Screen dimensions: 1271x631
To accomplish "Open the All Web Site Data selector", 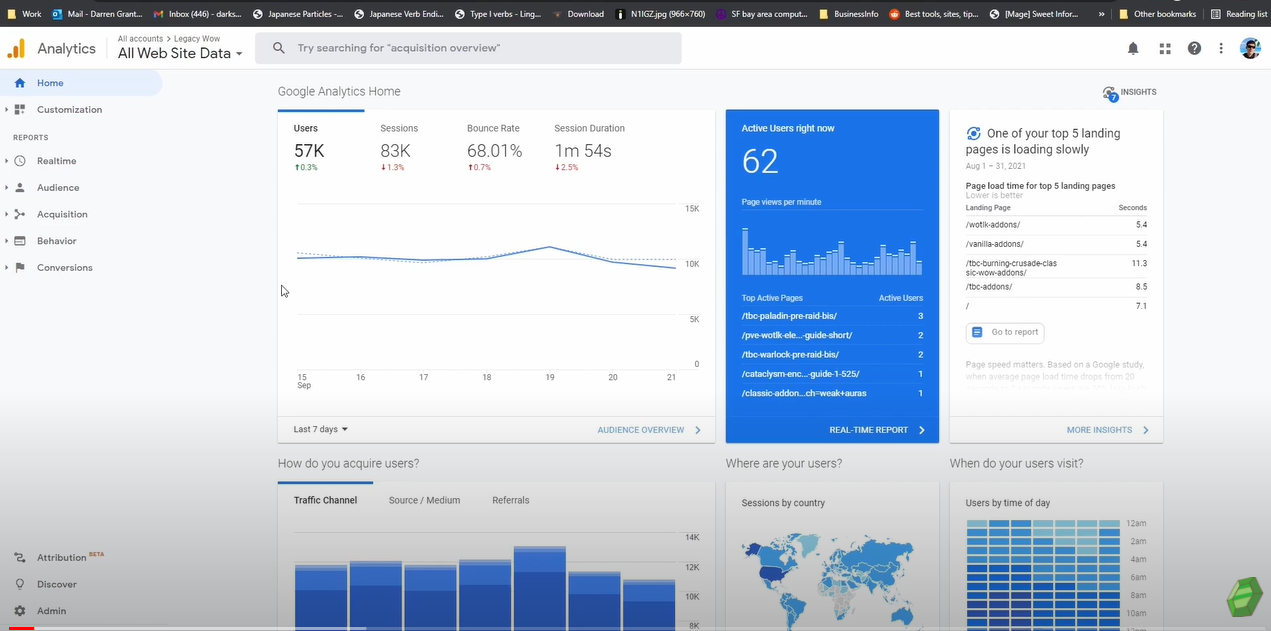I will click(x=179, y=54).
